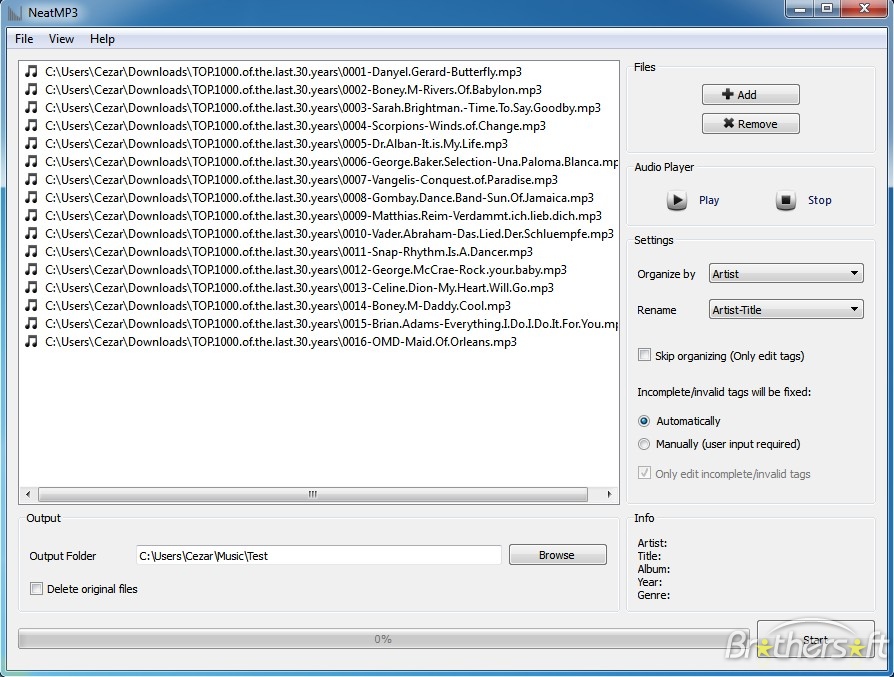Viewport: 894px width, 677px height.
Task: Close the NeatMP3 window
Action: 864,9
